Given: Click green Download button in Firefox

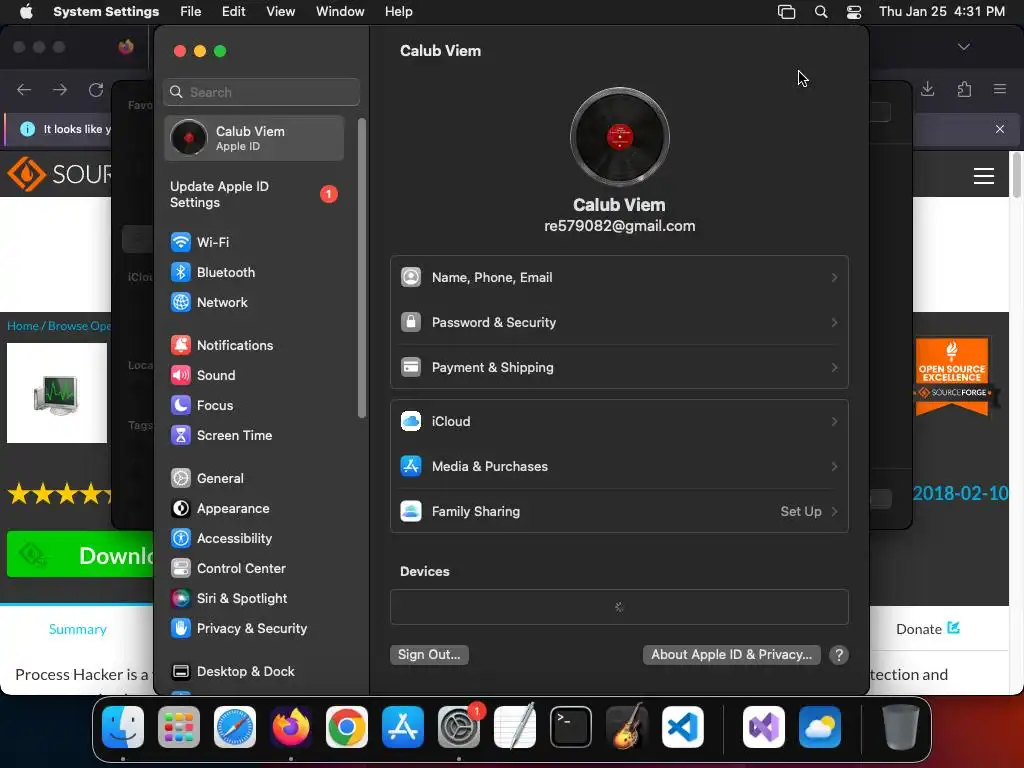Looking at the screenshot, I should point(80,554).
